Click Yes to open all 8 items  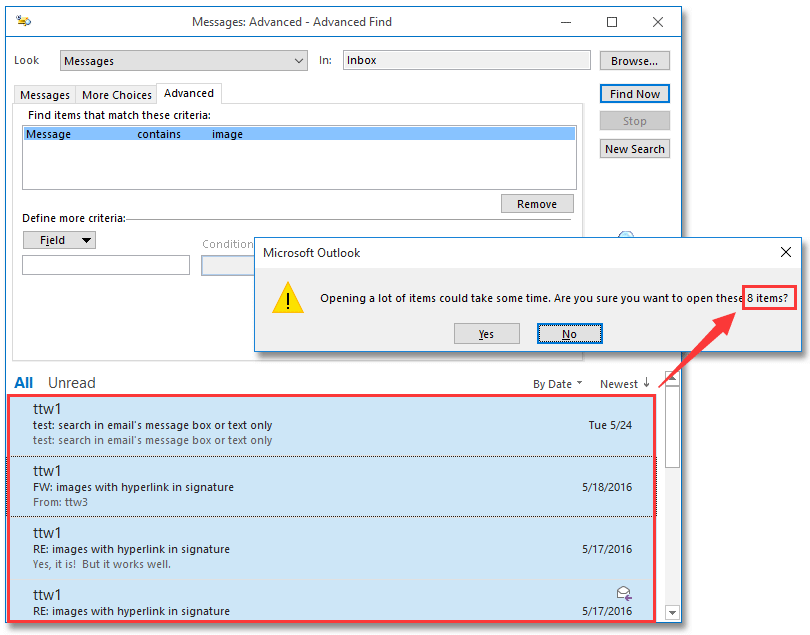coord(487,333)
